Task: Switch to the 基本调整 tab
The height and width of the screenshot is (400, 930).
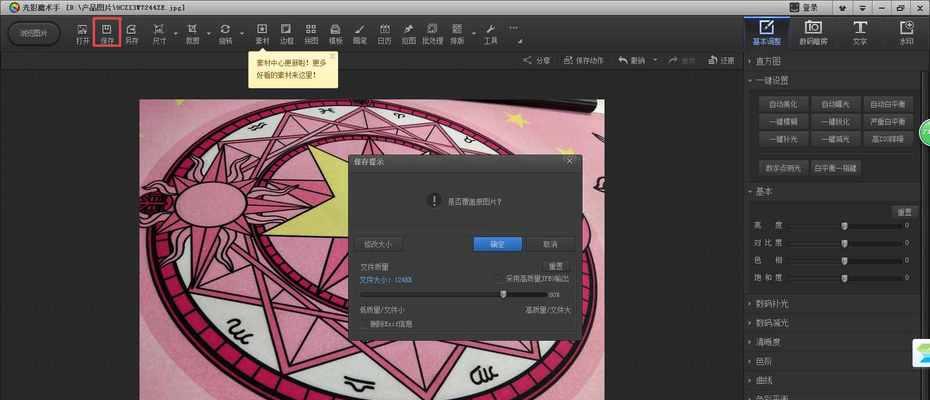Action: 767,33
